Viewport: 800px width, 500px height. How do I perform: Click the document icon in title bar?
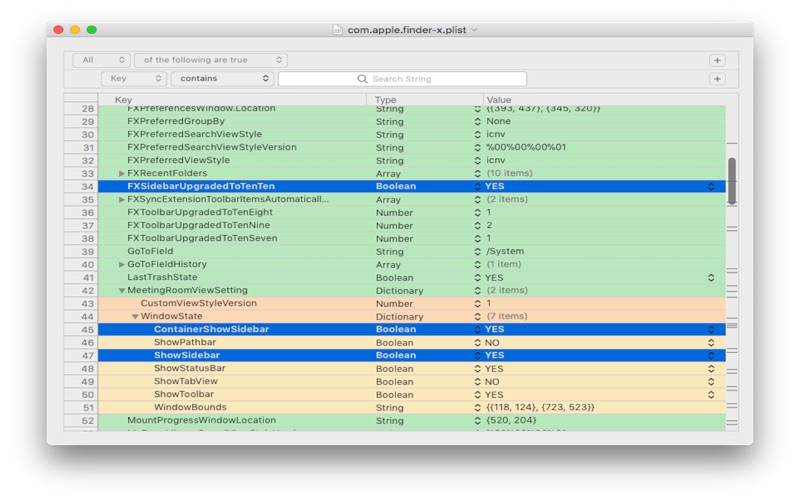tap(337, 30)
